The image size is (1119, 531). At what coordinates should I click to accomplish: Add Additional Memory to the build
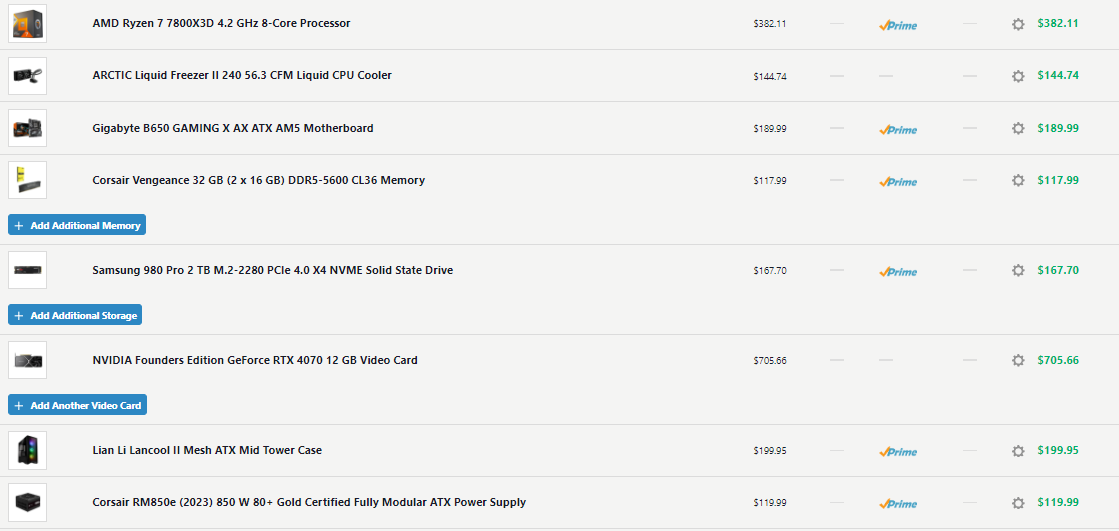pyautogui.click(x=77, y=225)
